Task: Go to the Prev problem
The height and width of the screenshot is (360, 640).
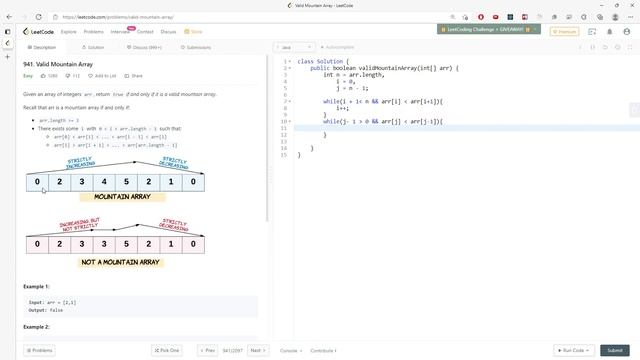Action: pos(207,350)
